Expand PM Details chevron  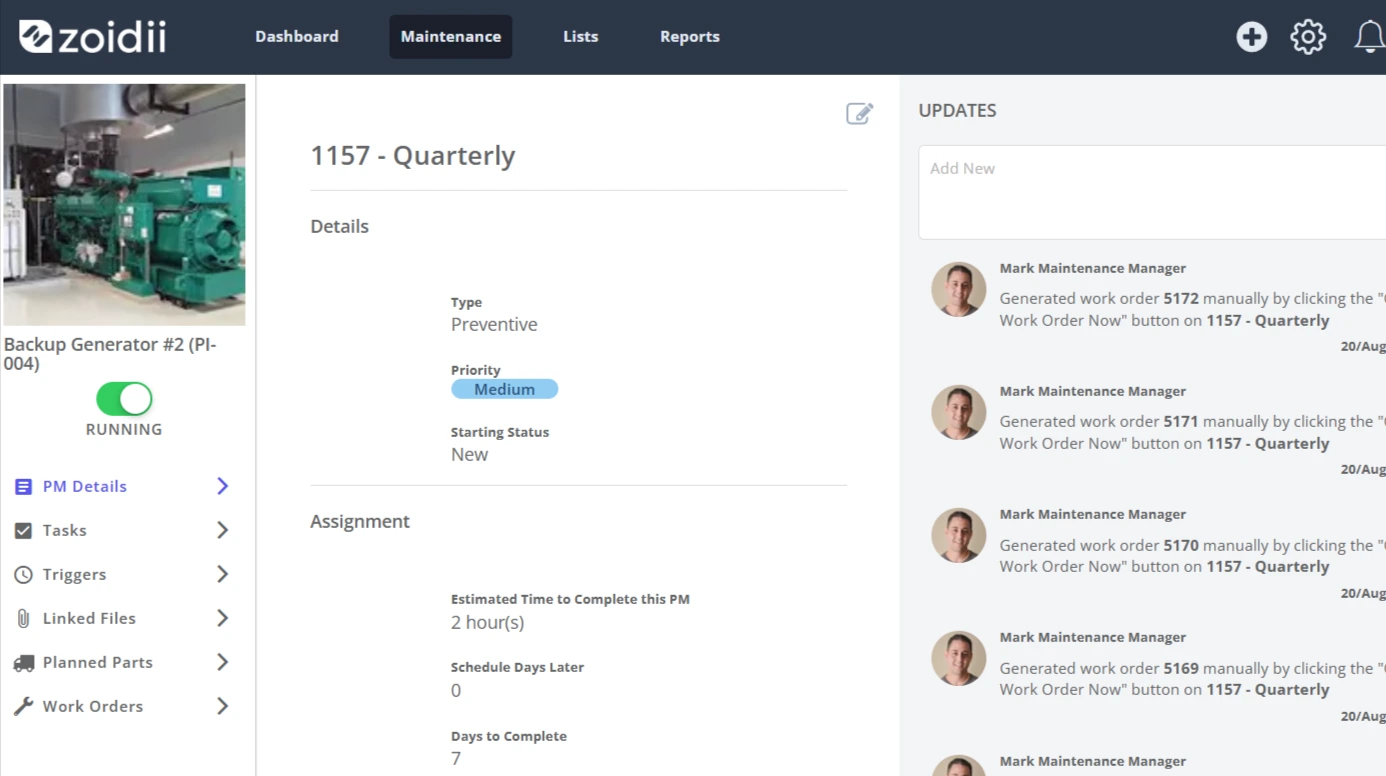click(222, 486)
